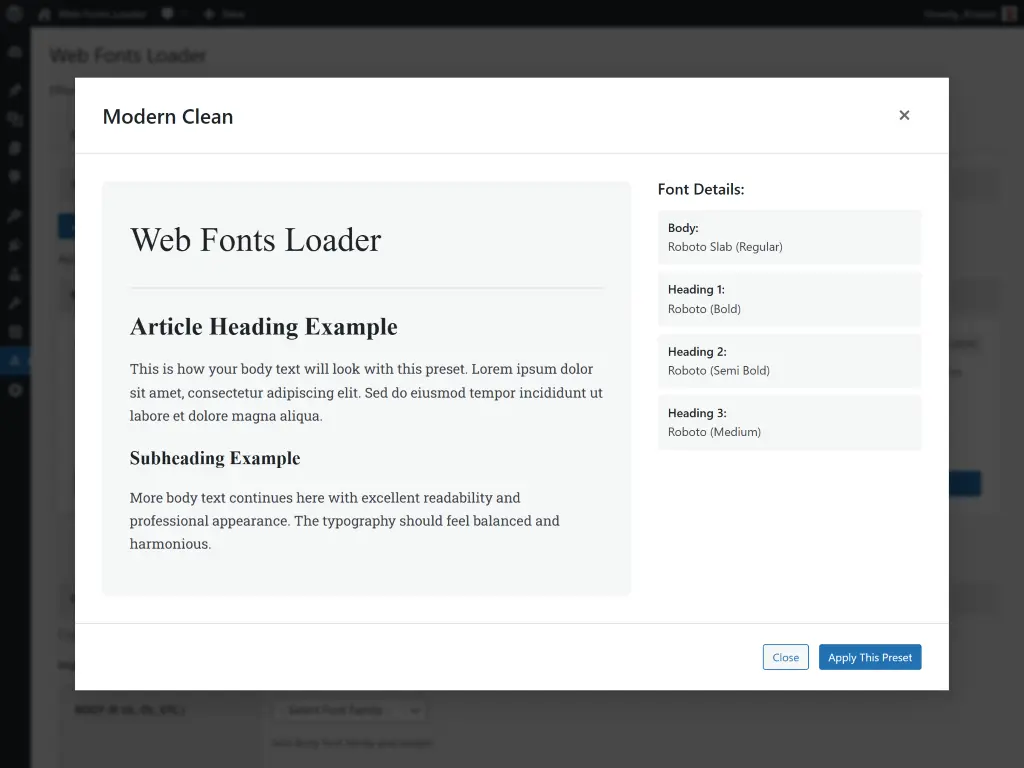Click the Pages icon in the admin sidebar
This screenshot has height=768, width=1024.
click(x=14, y=150)
